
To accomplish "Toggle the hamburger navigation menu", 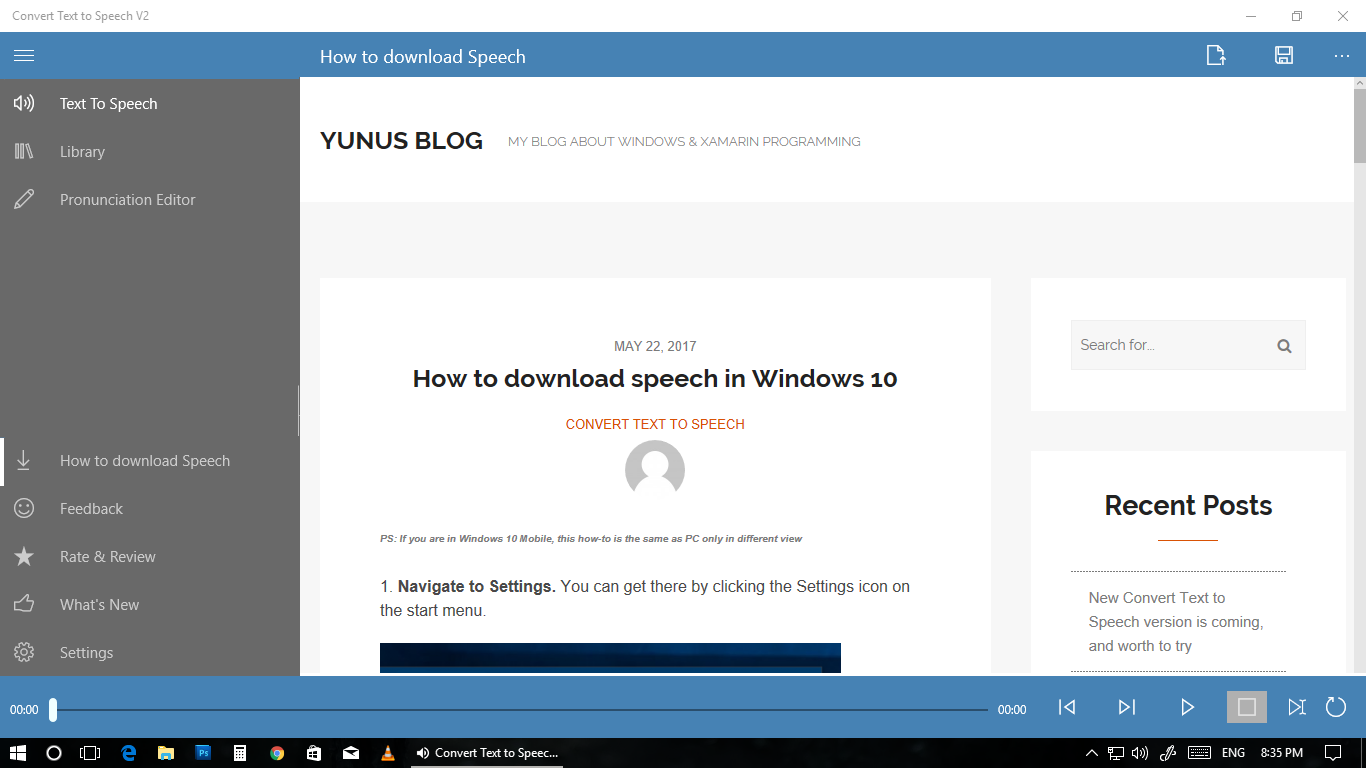I will pyautogui.click(x=24, y=56).
